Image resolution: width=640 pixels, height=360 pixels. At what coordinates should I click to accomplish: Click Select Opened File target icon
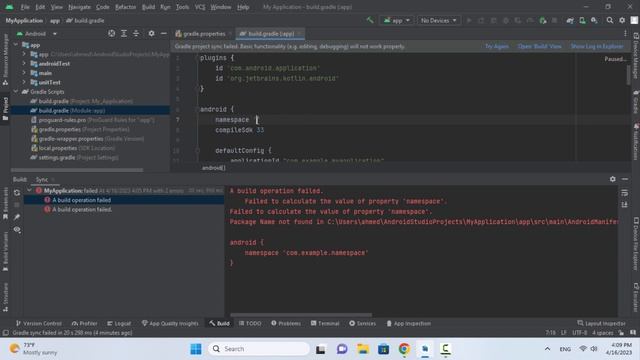coord(111,33)
